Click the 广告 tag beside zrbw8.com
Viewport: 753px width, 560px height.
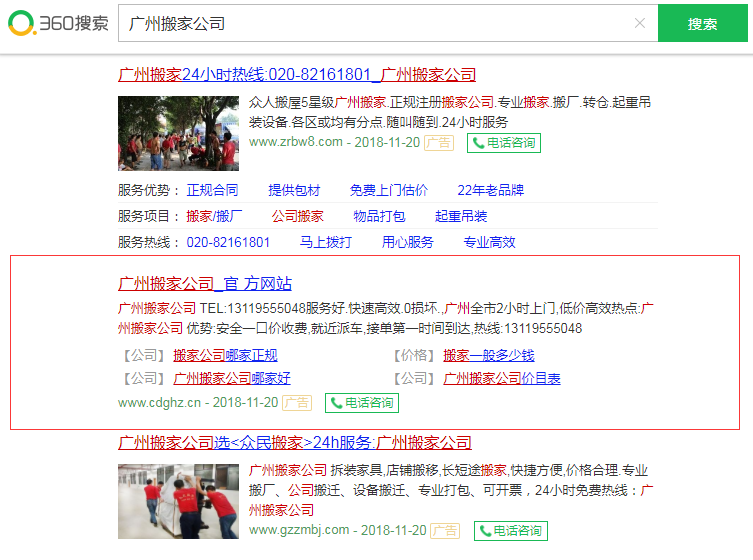438,143
